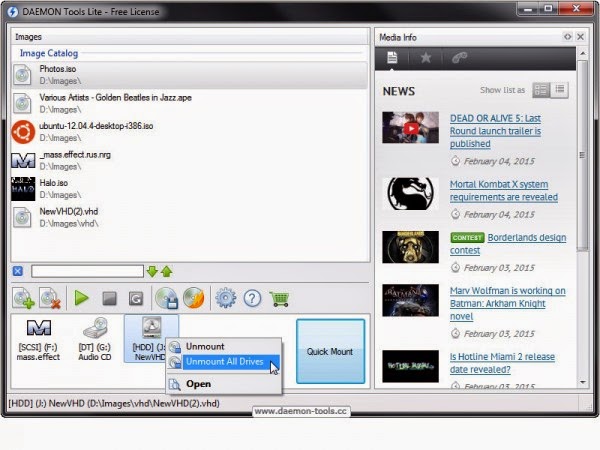Open Marv Wolfman Batman novel link
Screen dimensions: 600x450
click(507, 303)
